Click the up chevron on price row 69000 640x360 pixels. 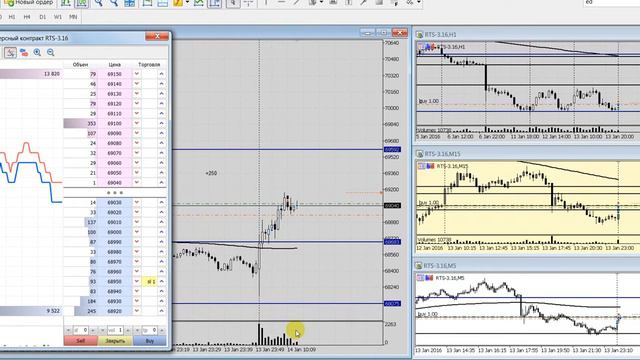[162, 232]
